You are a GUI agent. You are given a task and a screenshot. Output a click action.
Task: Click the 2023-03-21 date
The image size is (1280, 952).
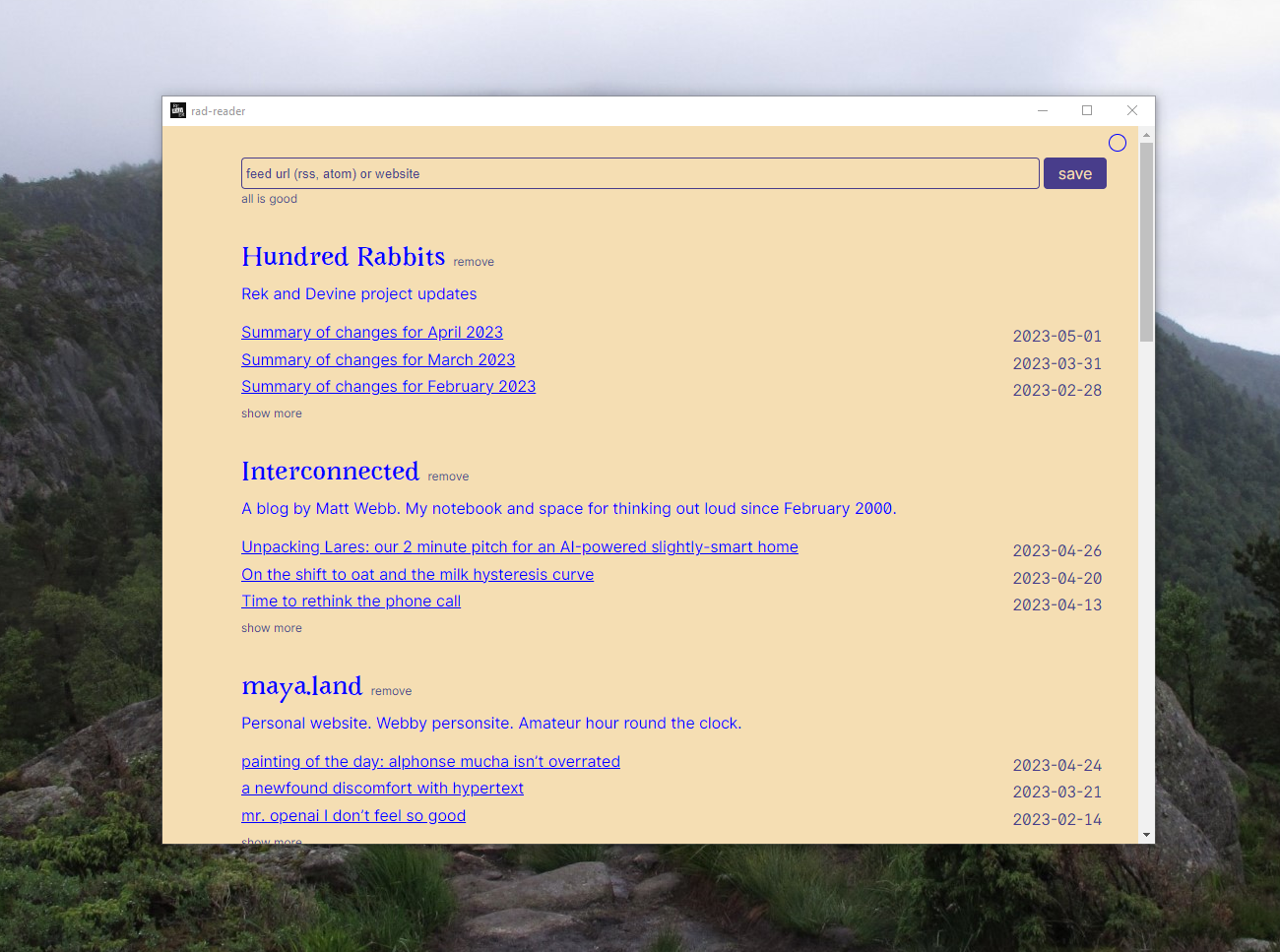1057,793
